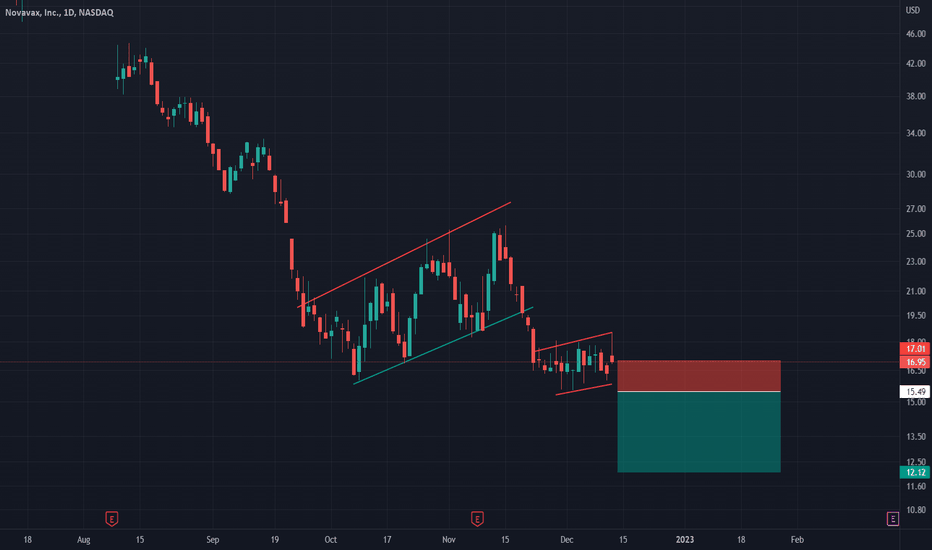Click the Dec date on time axis
Image resolution: width=932 pixels, height=550 pixels.
pyautogui.click(x=566, y=540)
